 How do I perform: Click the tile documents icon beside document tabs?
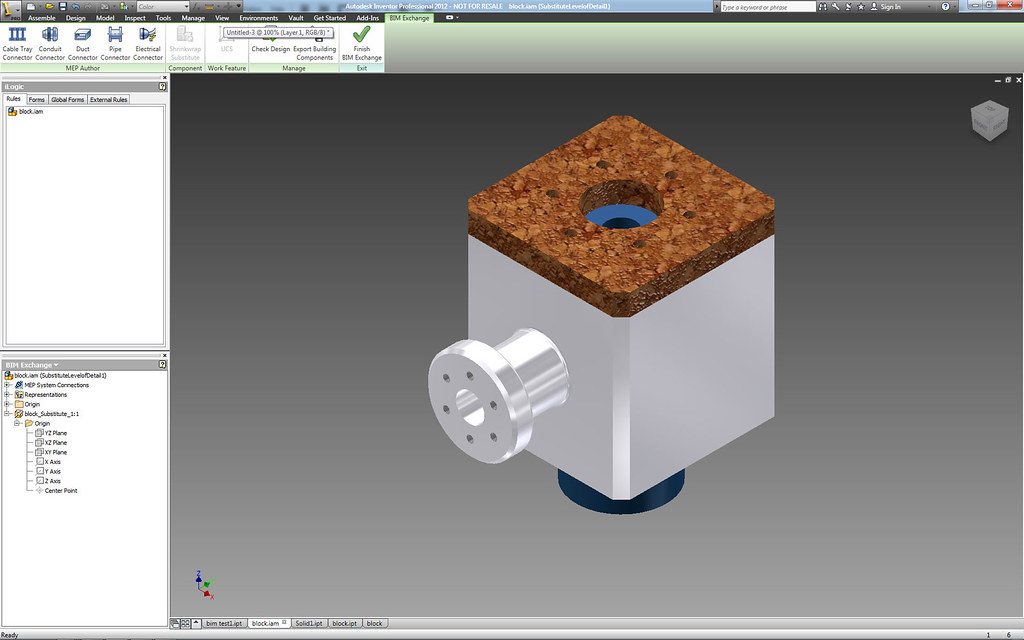(185, 624)
